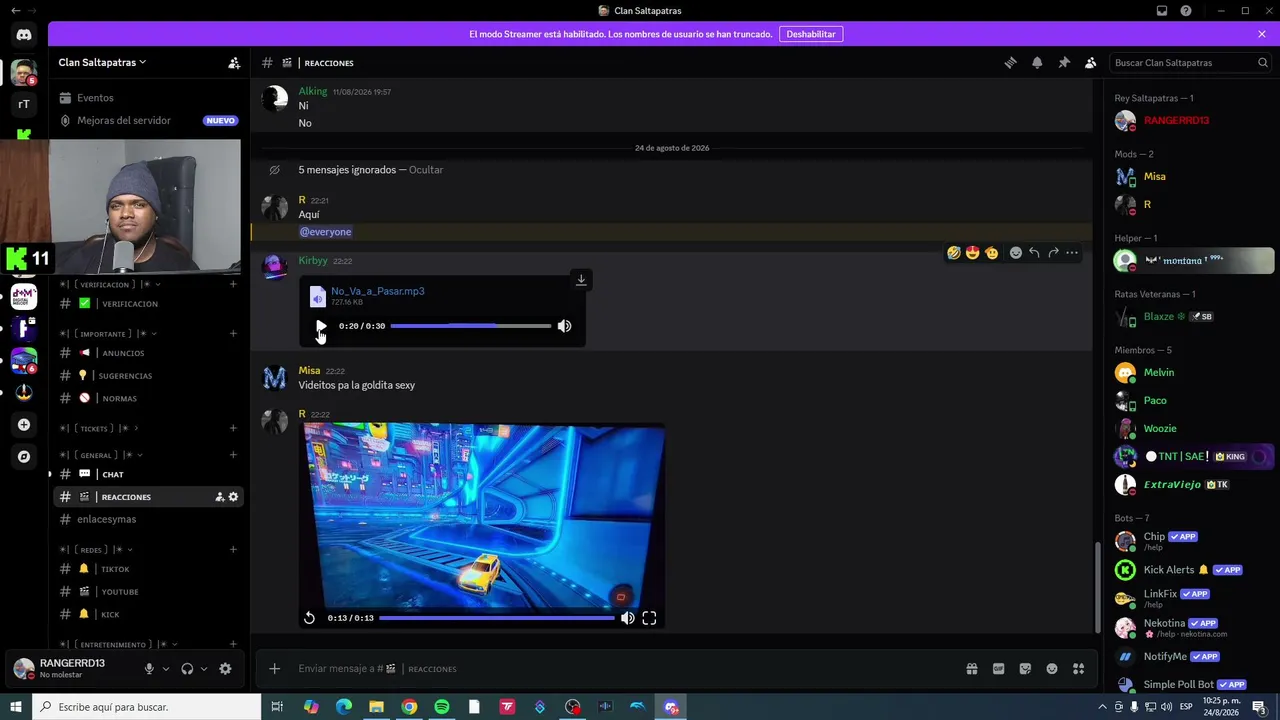The width and height of the screenshot is (1280, 720).
Task: Click the Deshabilitar button in Streamer mode banner
Action: (811, 34)
